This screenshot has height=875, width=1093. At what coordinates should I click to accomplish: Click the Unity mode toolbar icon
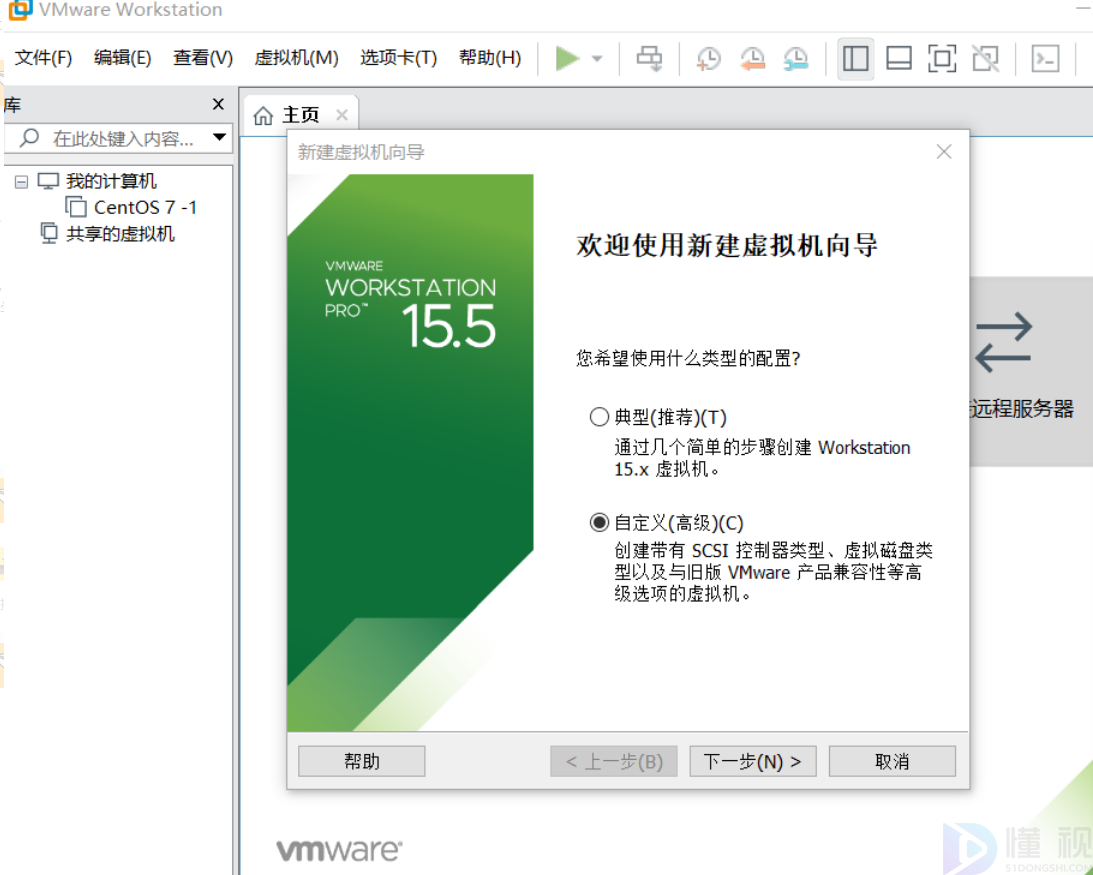[986, 59]
